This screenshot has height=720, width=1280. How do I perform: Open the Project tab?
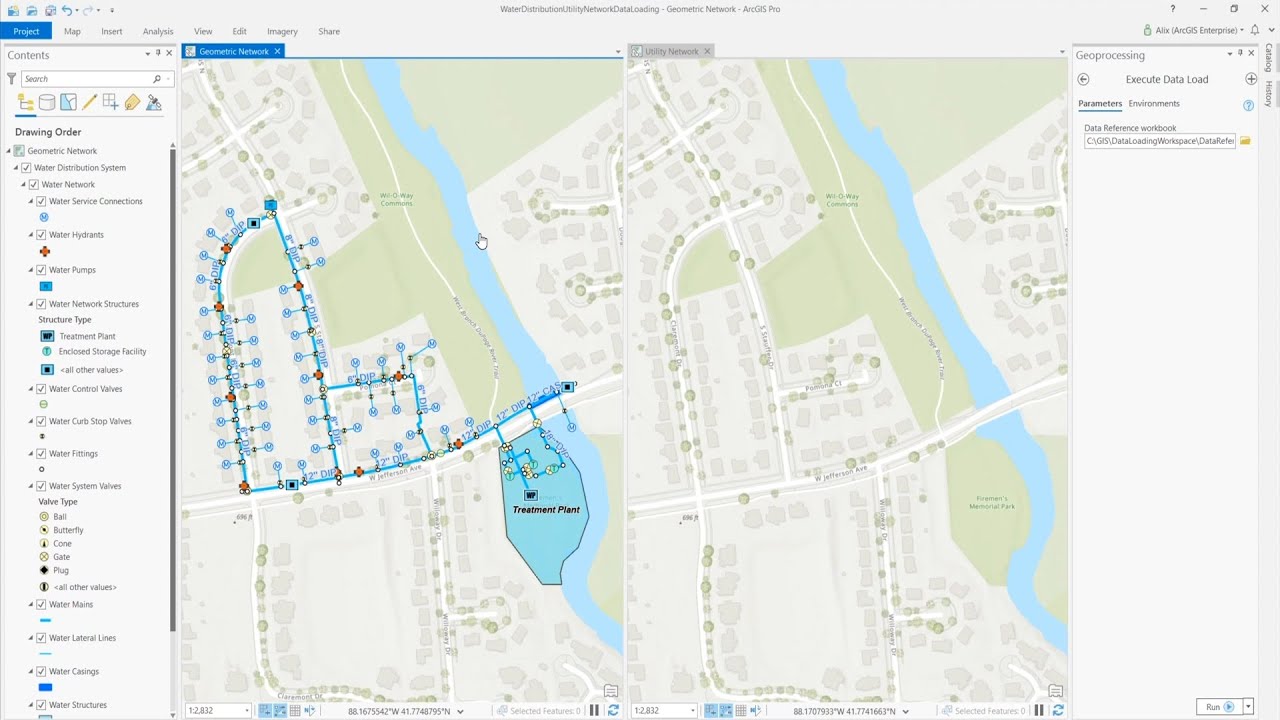pyautogui.click(x=26, y=31)
